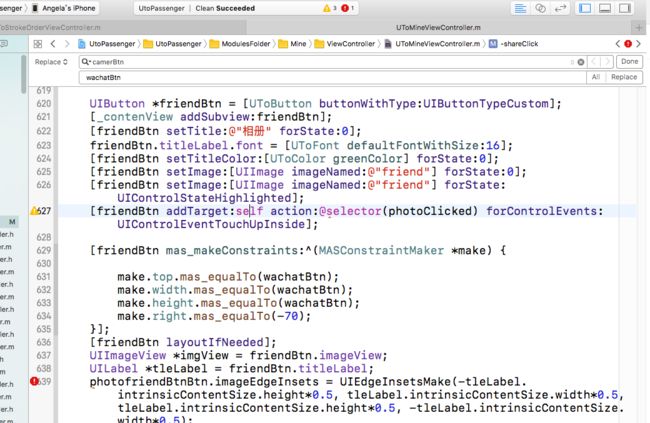Click photofriendBtnBtn on the error line
Screen dimensions: 650x423
tap(148, 382)
